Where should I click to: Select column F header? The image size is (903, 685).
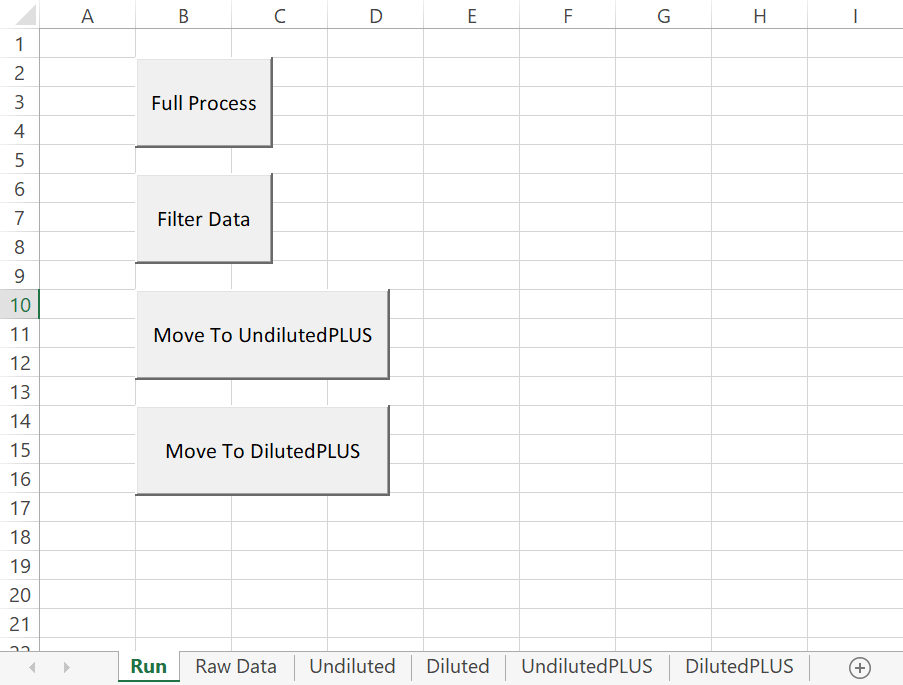coord(568,16)
